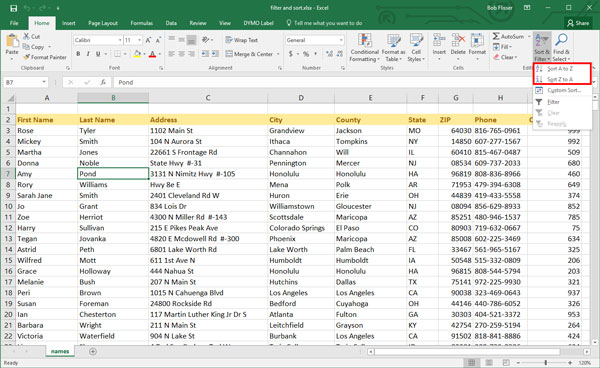Screen dimensions: 600x368
Task: Click the zoom in plus button
Action: (570, 362)
